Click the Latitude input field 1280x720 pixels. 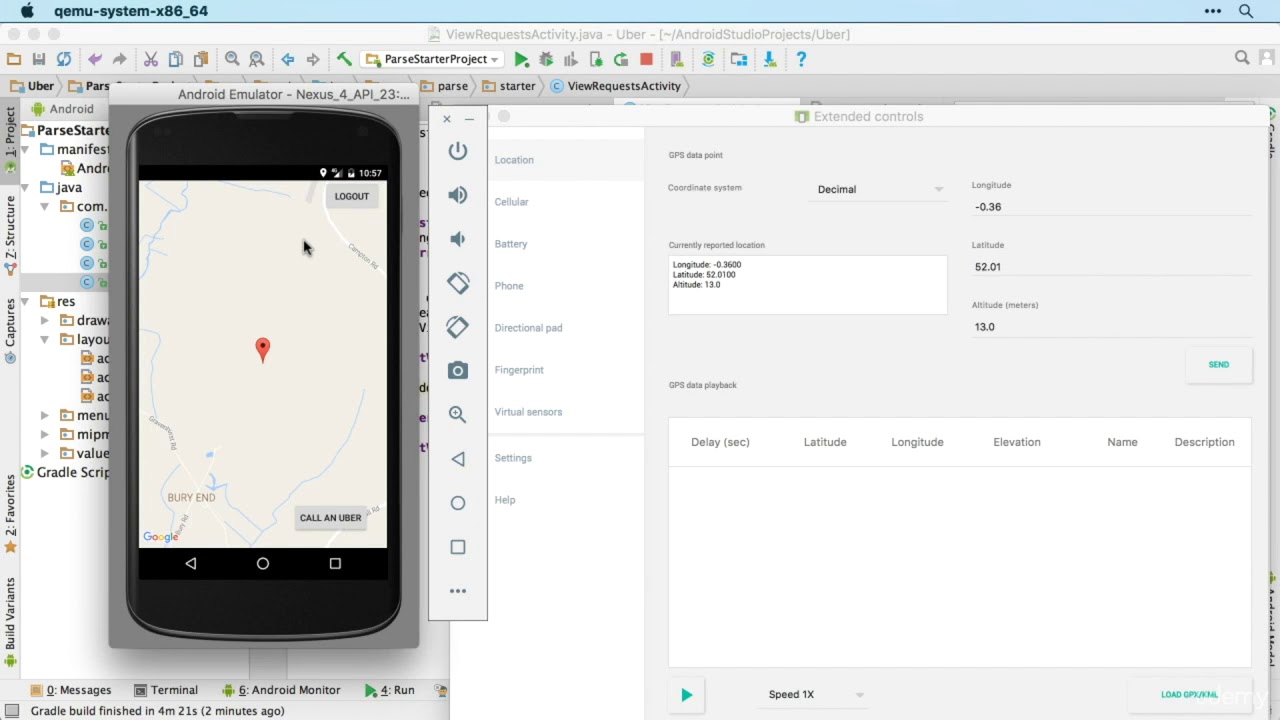point(1110,267)
